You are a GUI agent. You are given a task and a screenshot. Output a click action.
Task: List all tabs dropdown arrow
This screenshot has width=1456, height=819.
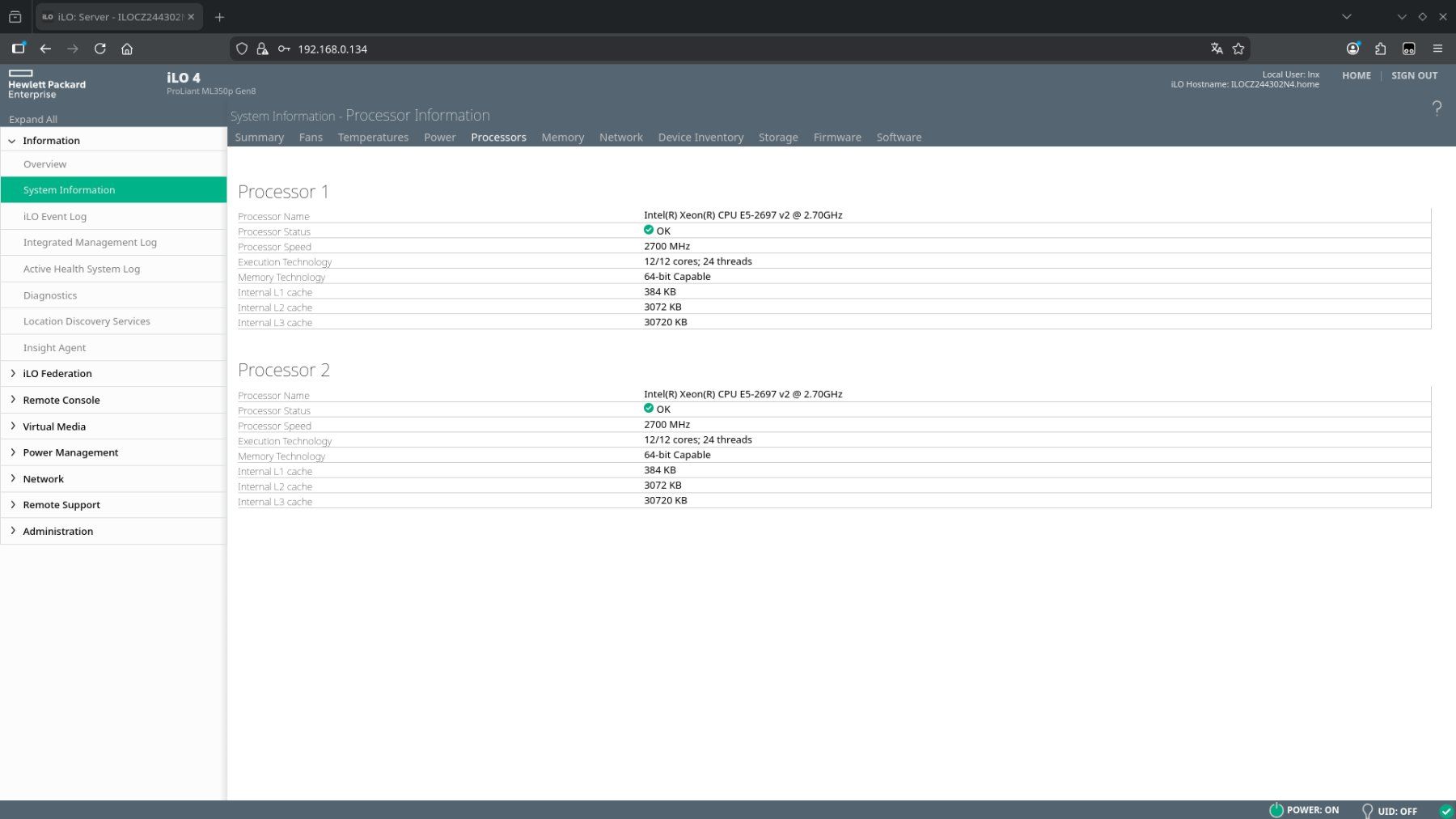[x=1347, y=17]
